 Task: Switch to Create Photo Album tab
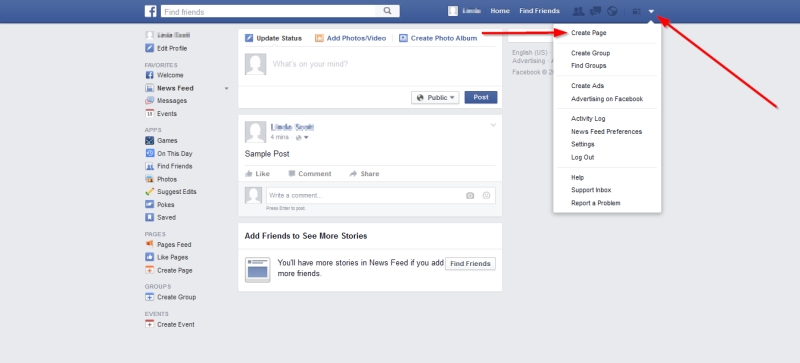[x=438, y=38]
